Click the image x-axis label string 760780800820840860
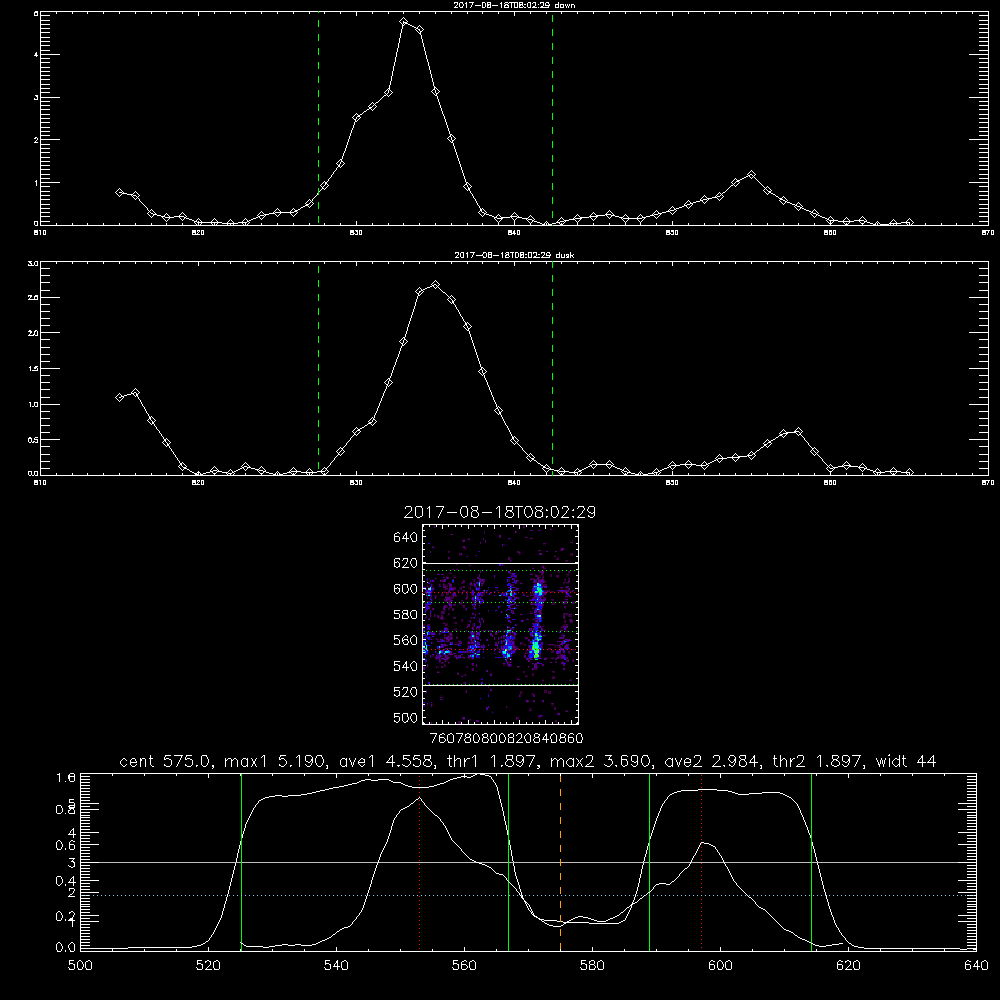This screenshot has width=1000, height=1000. tap(506, 739)
